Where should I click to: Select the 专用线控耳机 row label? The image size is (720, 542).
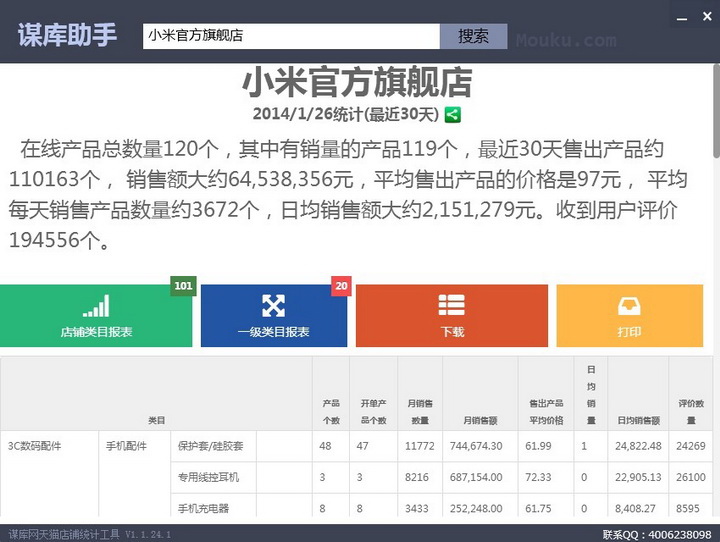pos(208,477)
